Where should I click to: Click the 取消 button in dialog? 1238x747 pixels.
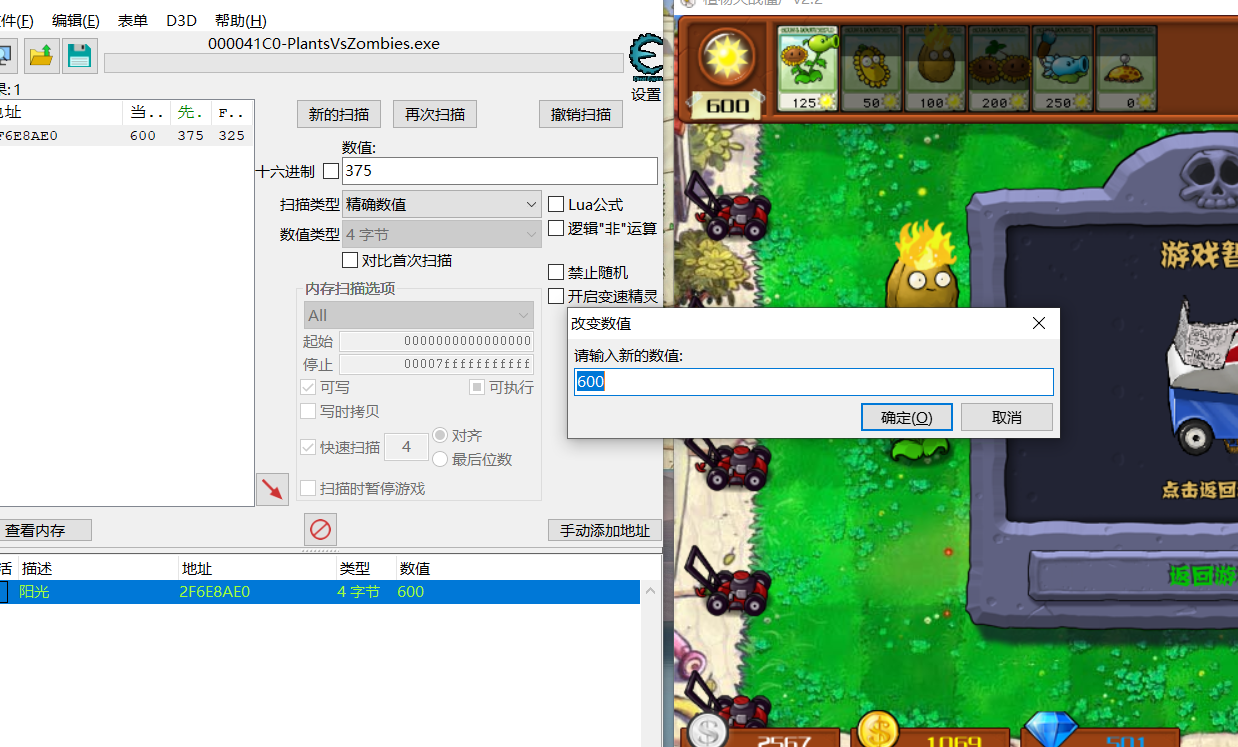tap(1007, 417)
